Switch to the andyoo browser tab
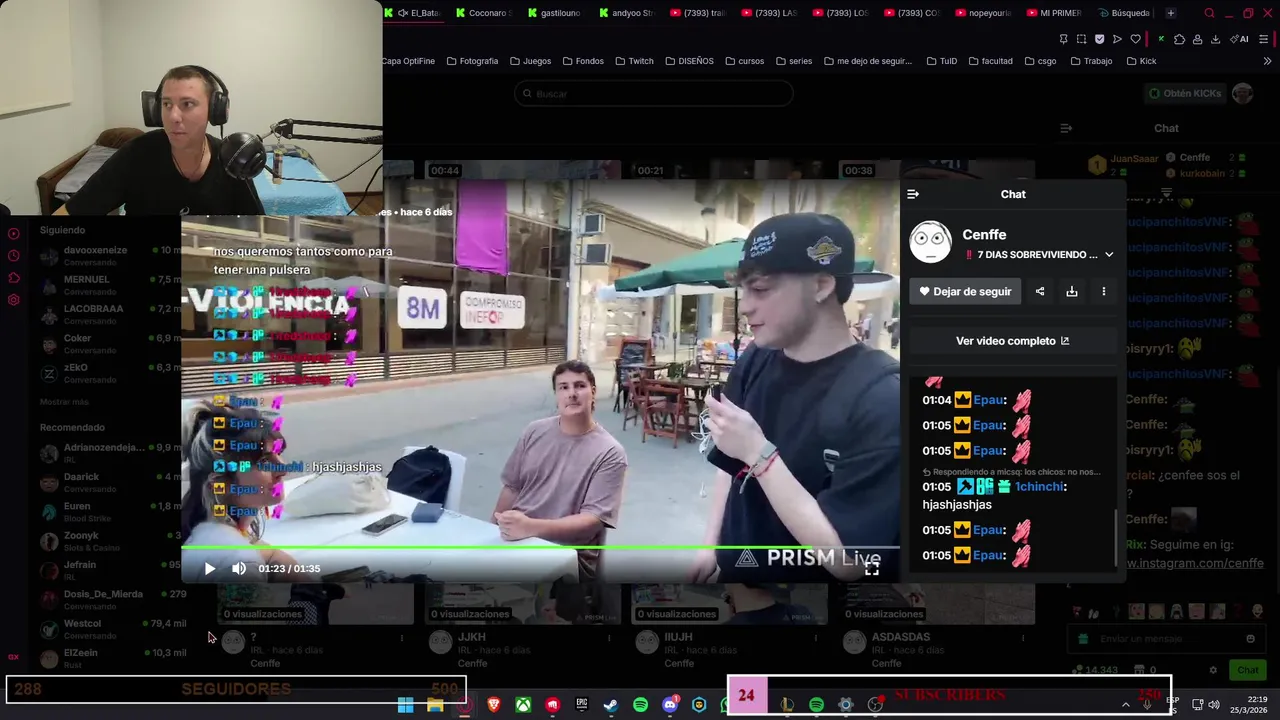 [x=628, y=13]
